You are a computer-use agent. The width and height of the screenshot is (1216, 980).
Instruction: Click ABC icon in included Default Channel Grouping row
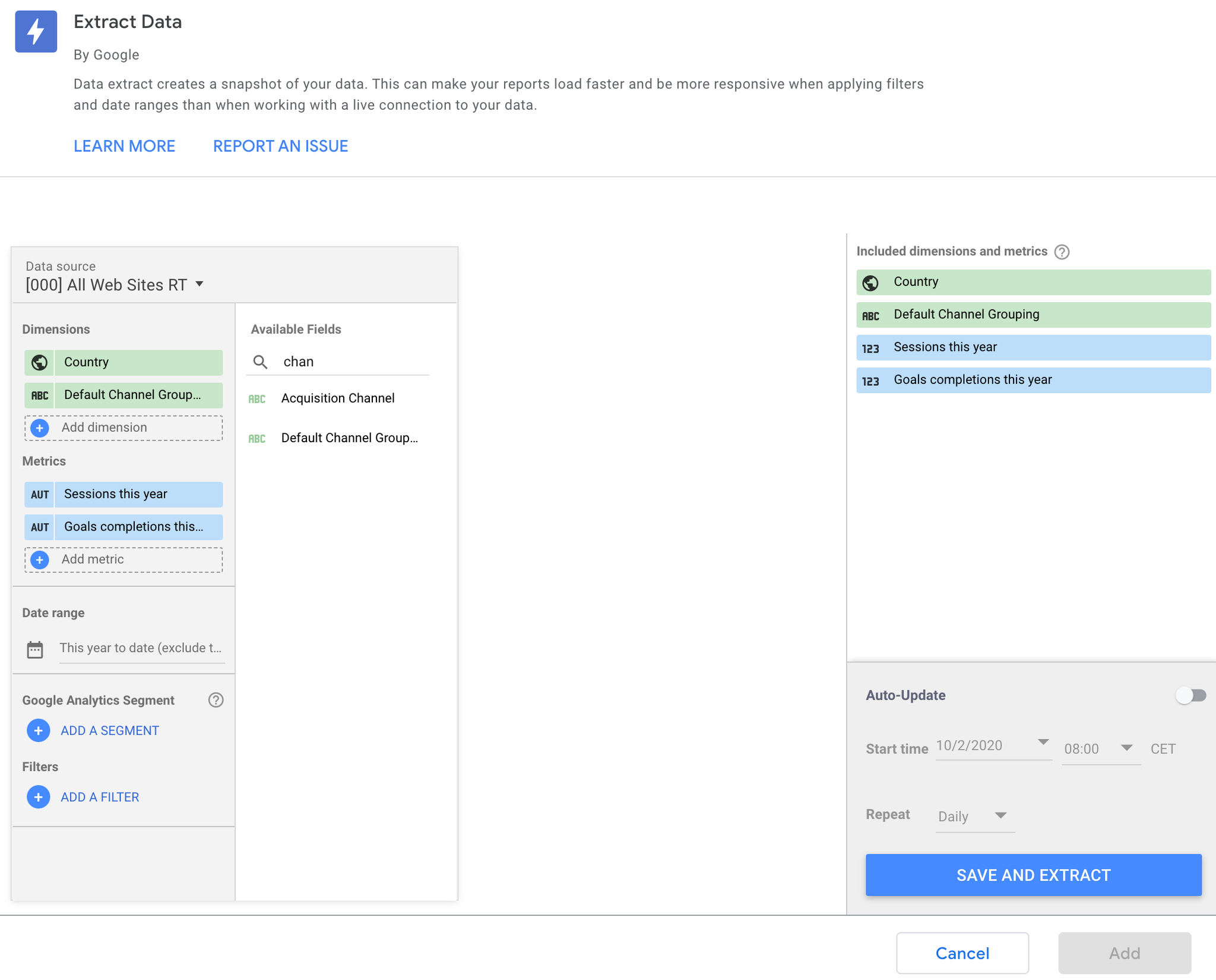click(x=870, y=316)
